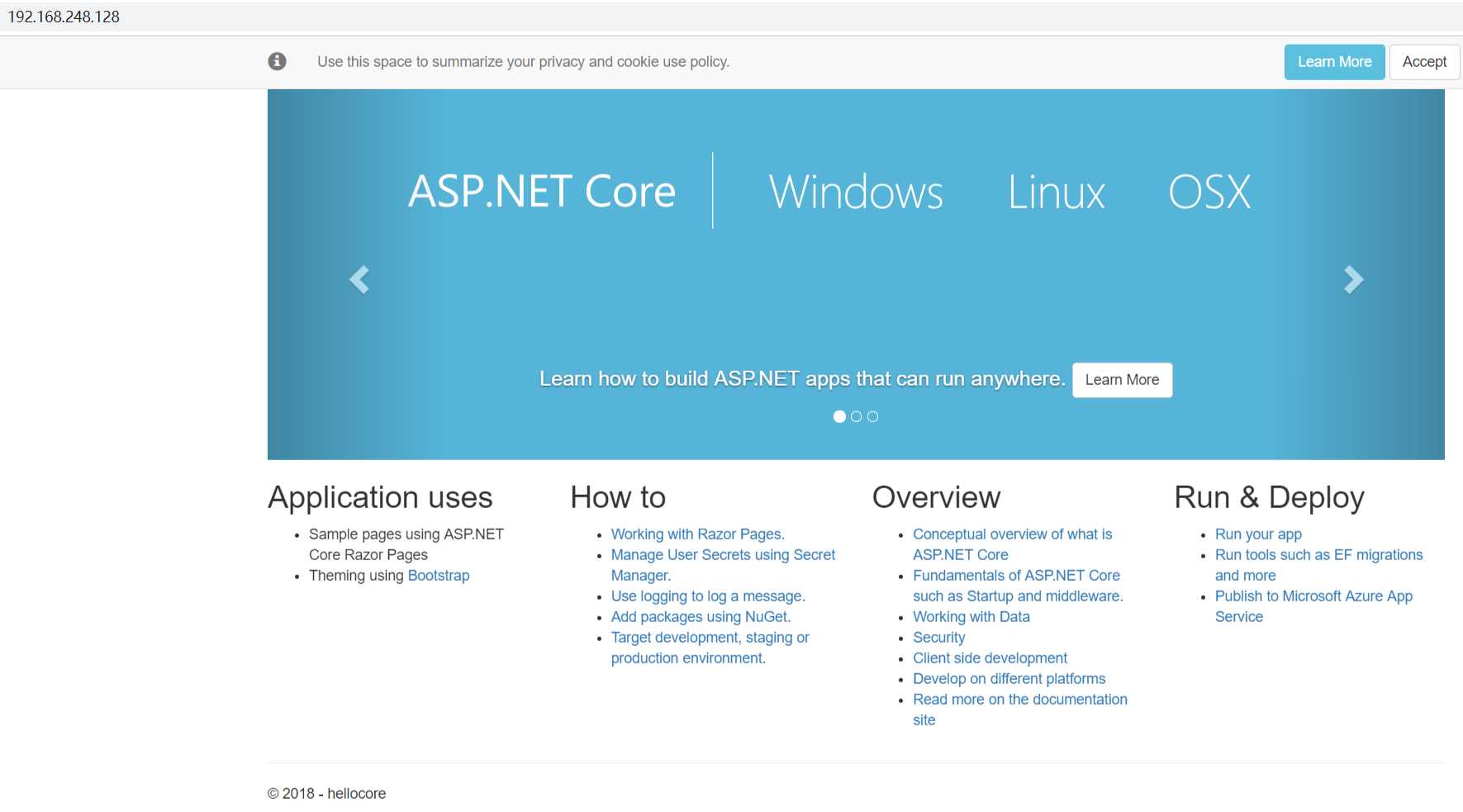This screenshot has height=812, width=1463.
Task: Click the Run & Deploy heading
Action: coord(1269,498)
